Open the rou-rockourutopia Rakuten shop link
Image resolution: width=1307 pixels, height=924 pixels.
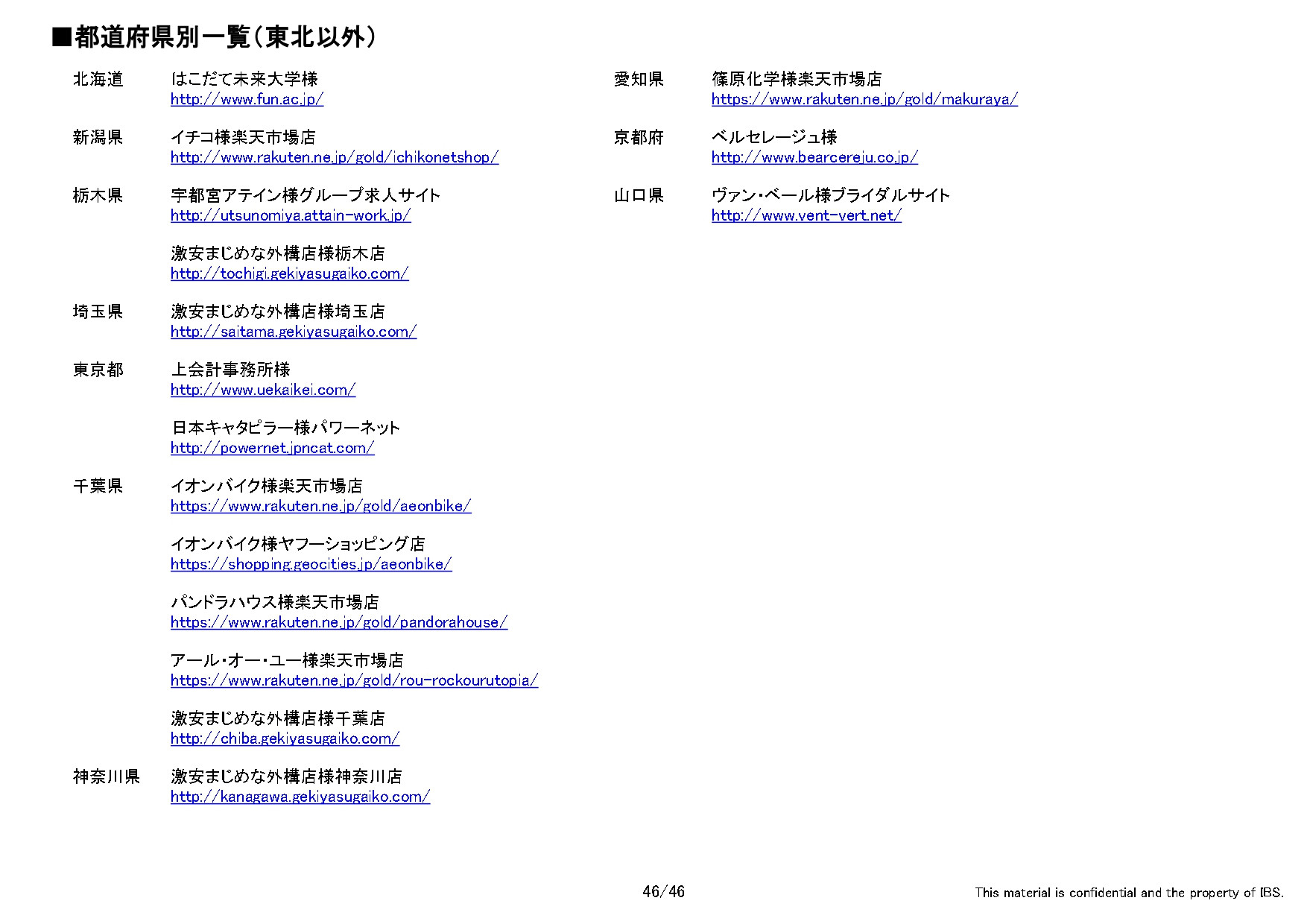tap(353, 681)
